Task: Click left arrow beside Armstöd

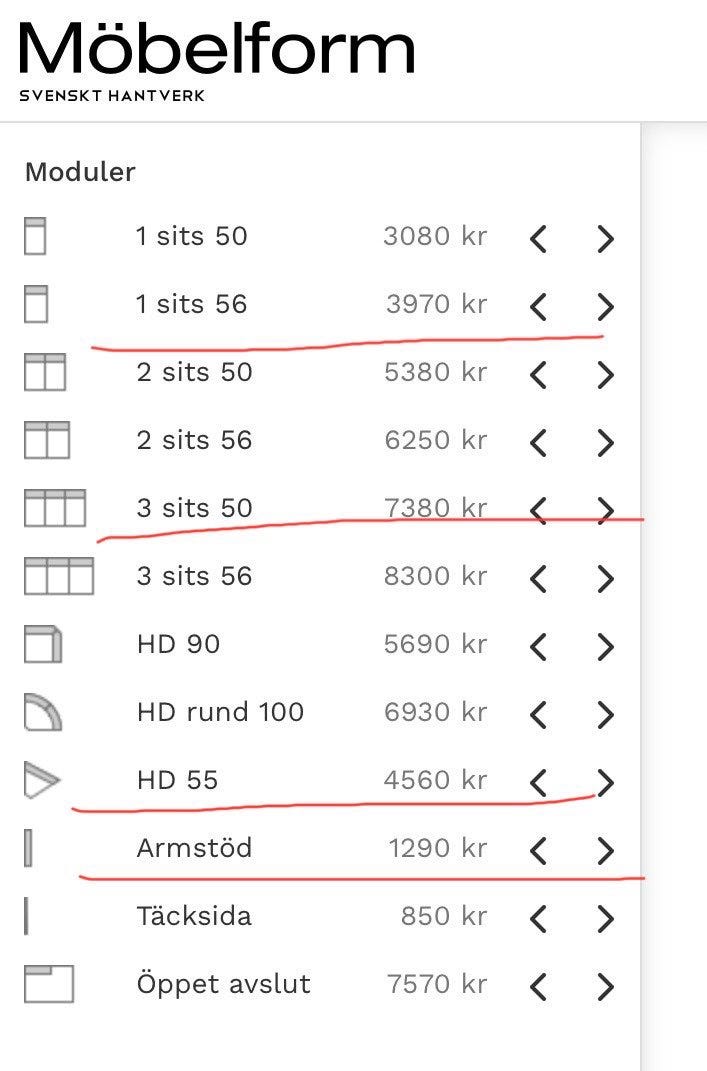Action: click(538, 850)
